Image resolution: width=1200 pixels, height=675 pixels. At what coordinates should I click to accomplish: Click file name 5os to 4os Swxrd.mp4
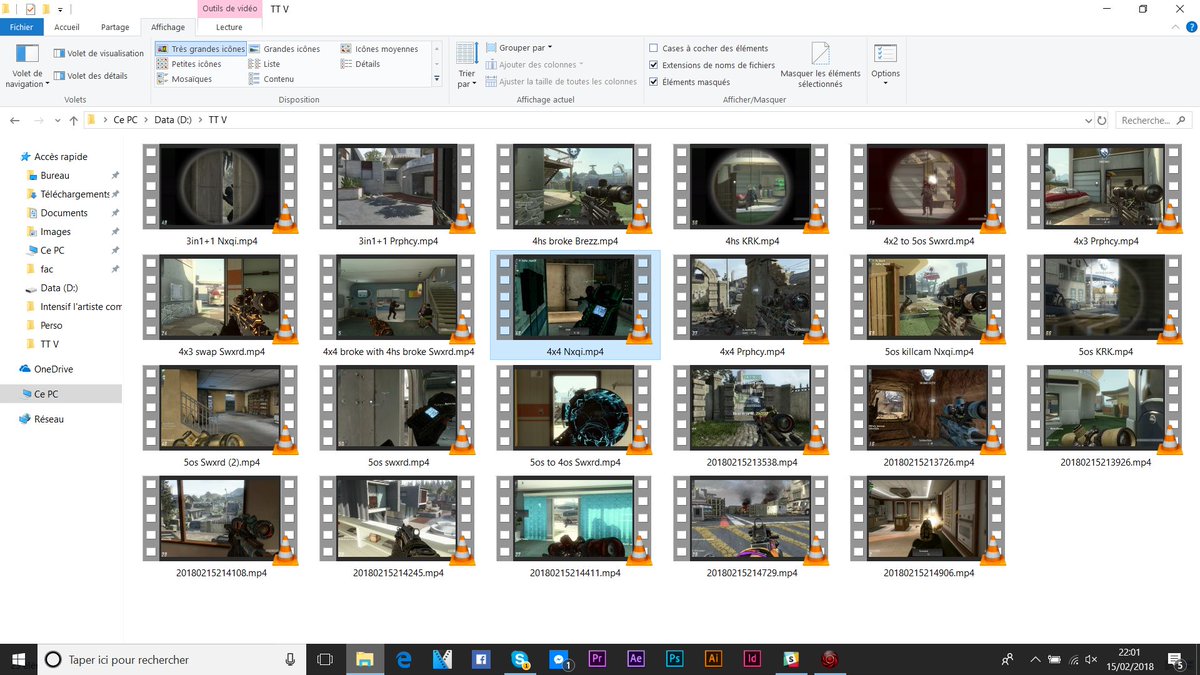tap(575, 463)
